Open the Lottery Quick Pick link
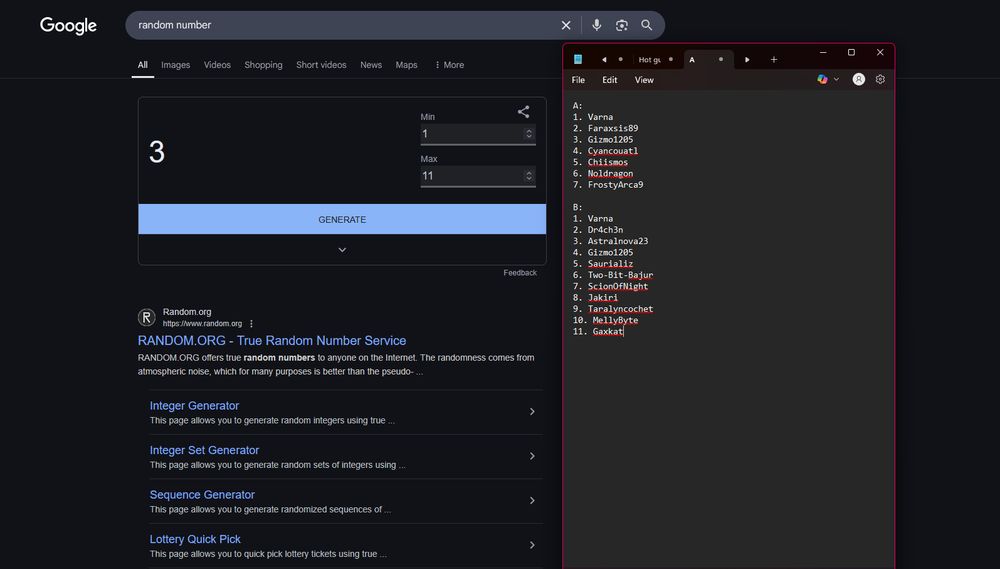Viewport: 1000px width, 569px height. click(195, 539)
